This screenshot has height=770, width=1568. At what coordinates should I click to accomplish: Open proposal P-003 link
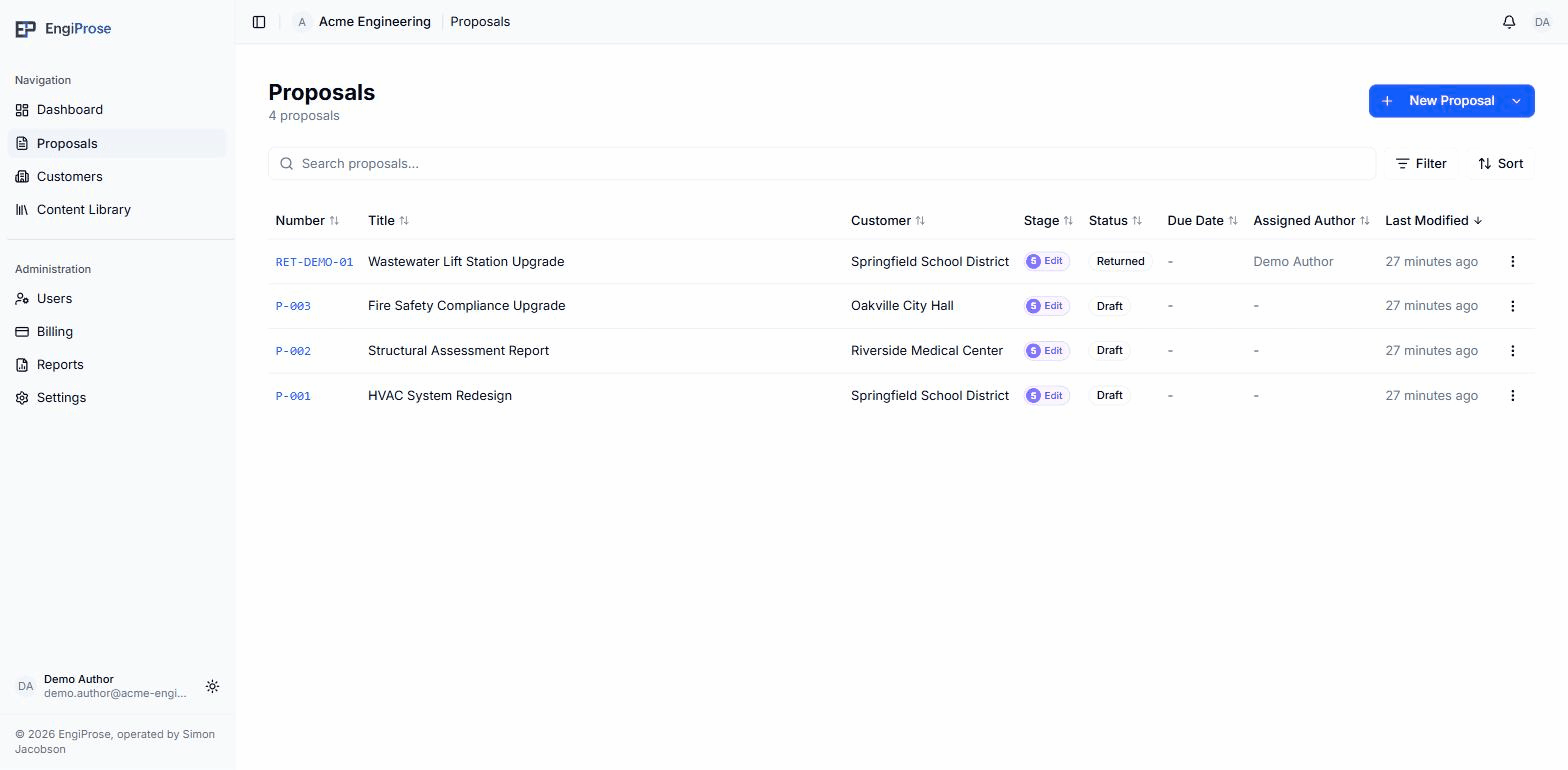(x=293, y=306)
